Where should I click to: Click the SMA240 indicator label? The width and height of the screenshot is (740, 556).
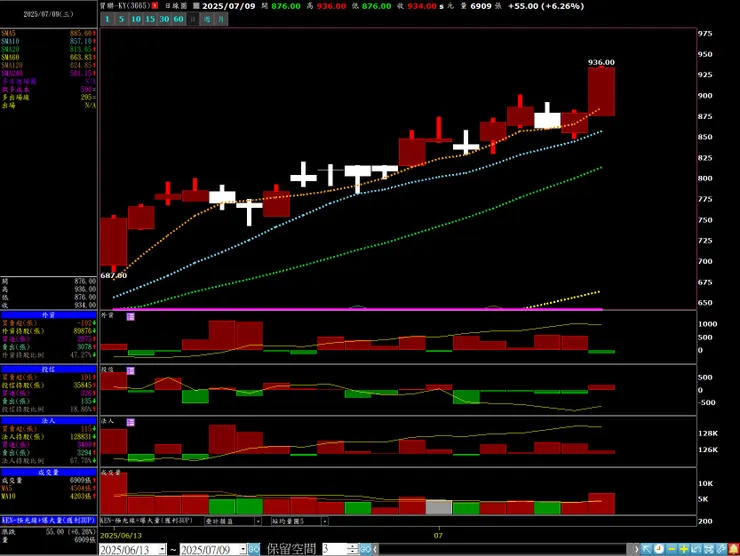point(12,73)
